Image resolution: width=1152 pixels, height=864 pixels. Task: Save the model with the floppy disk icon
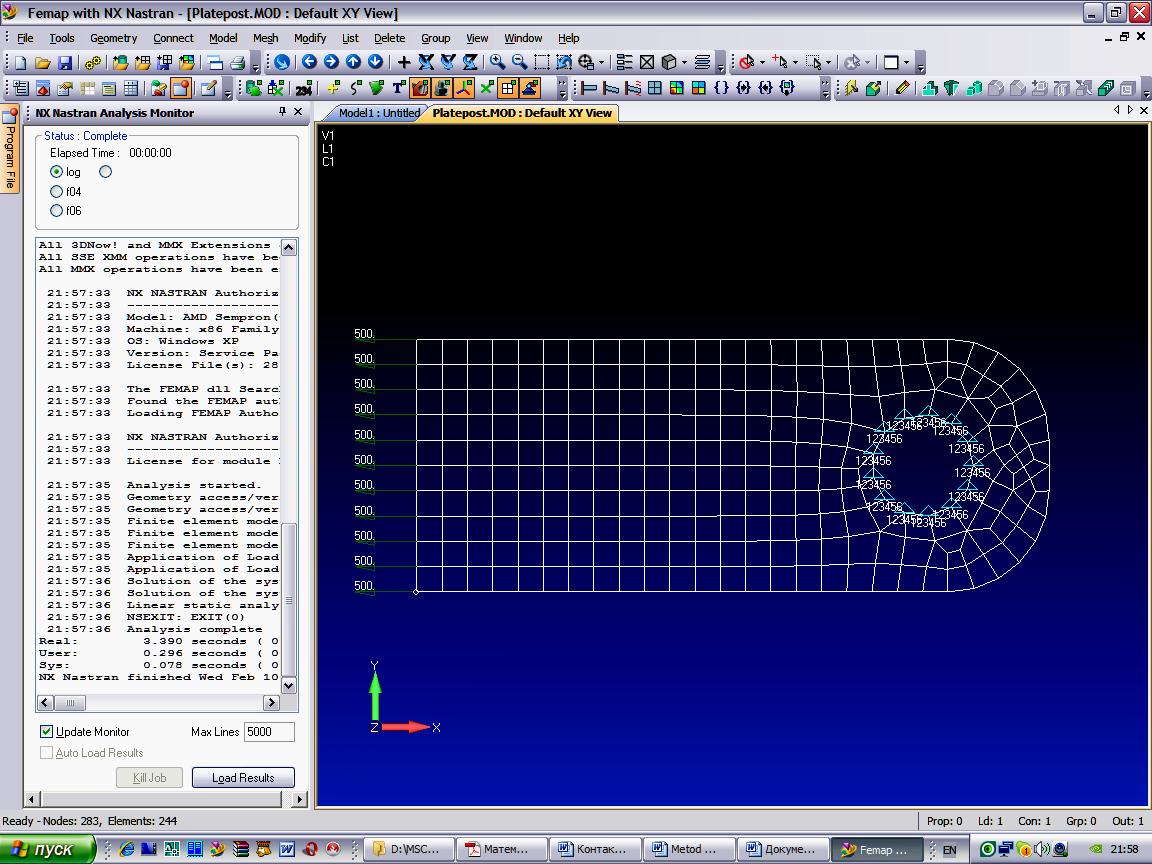point(65,62)
